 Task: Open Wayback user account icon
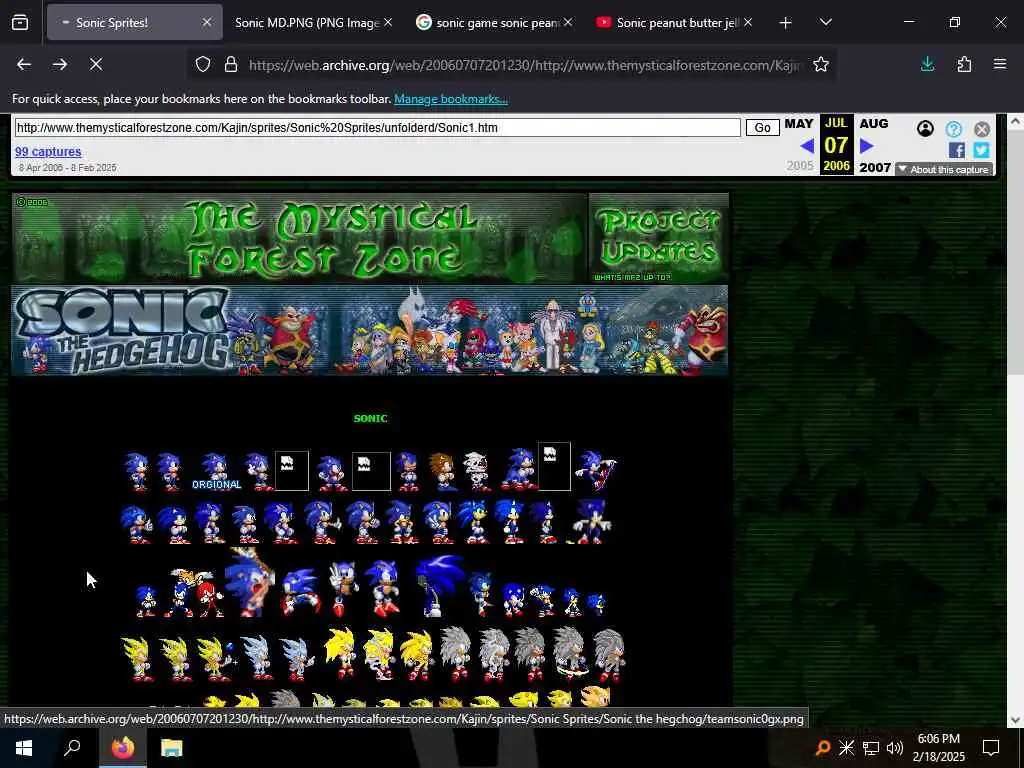925,129
